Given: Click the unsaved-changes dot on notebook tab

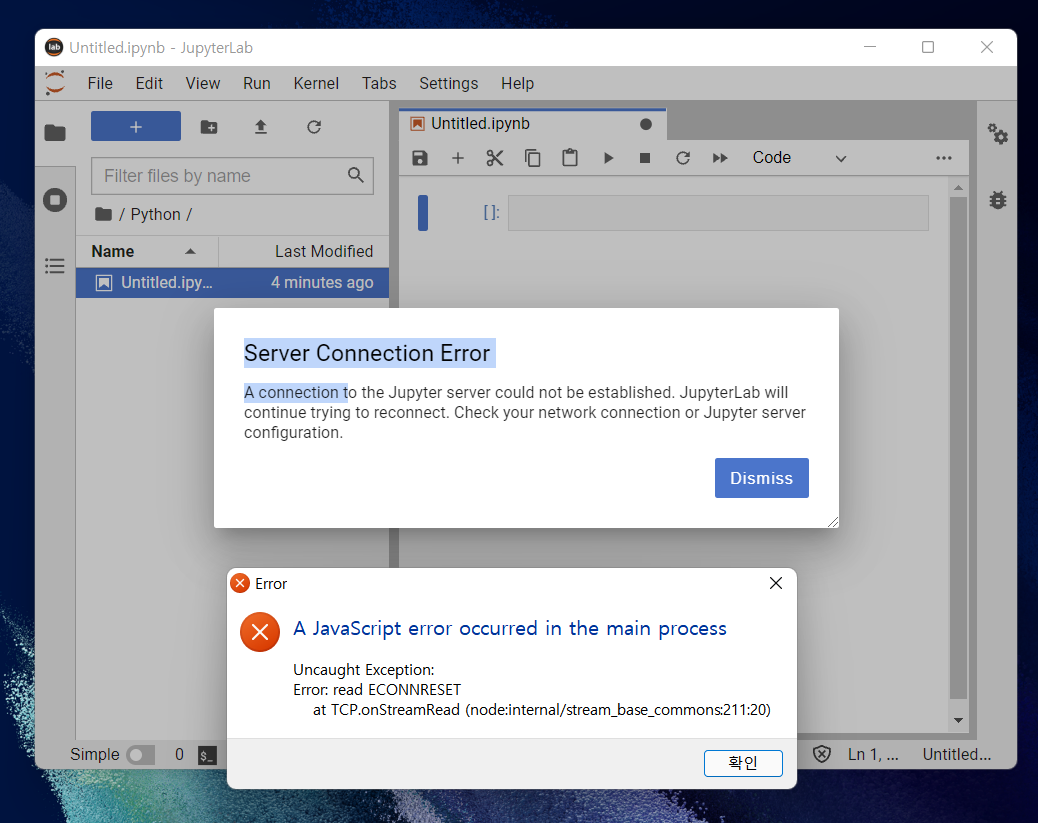Looking at the screenshot, I should 646,124.
